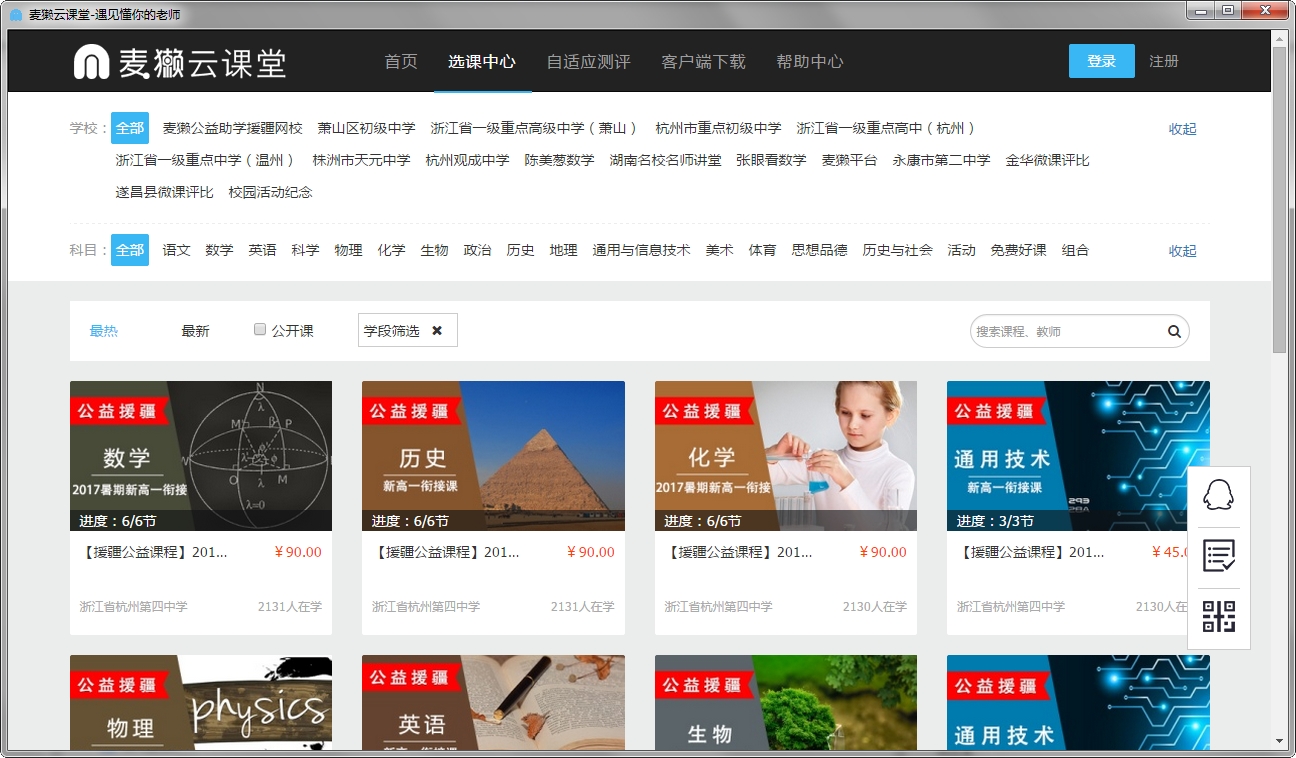Toggle the 全部 school filter
This screenshot has height=758, width=1296.
(130, 128)
